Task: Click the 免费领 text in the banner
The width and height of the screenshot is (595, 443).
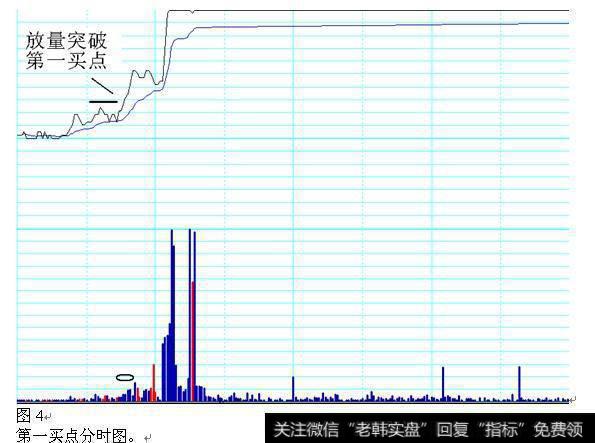Action: point(558,429)
